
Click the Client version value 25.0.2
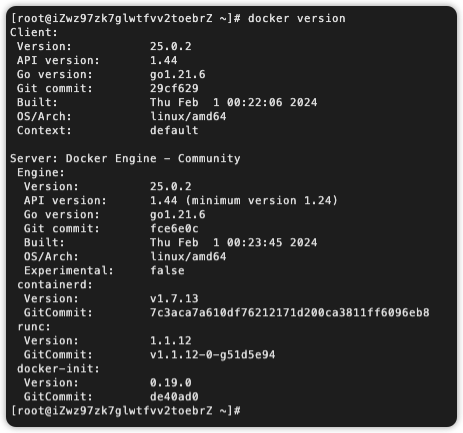coord(171,46)
